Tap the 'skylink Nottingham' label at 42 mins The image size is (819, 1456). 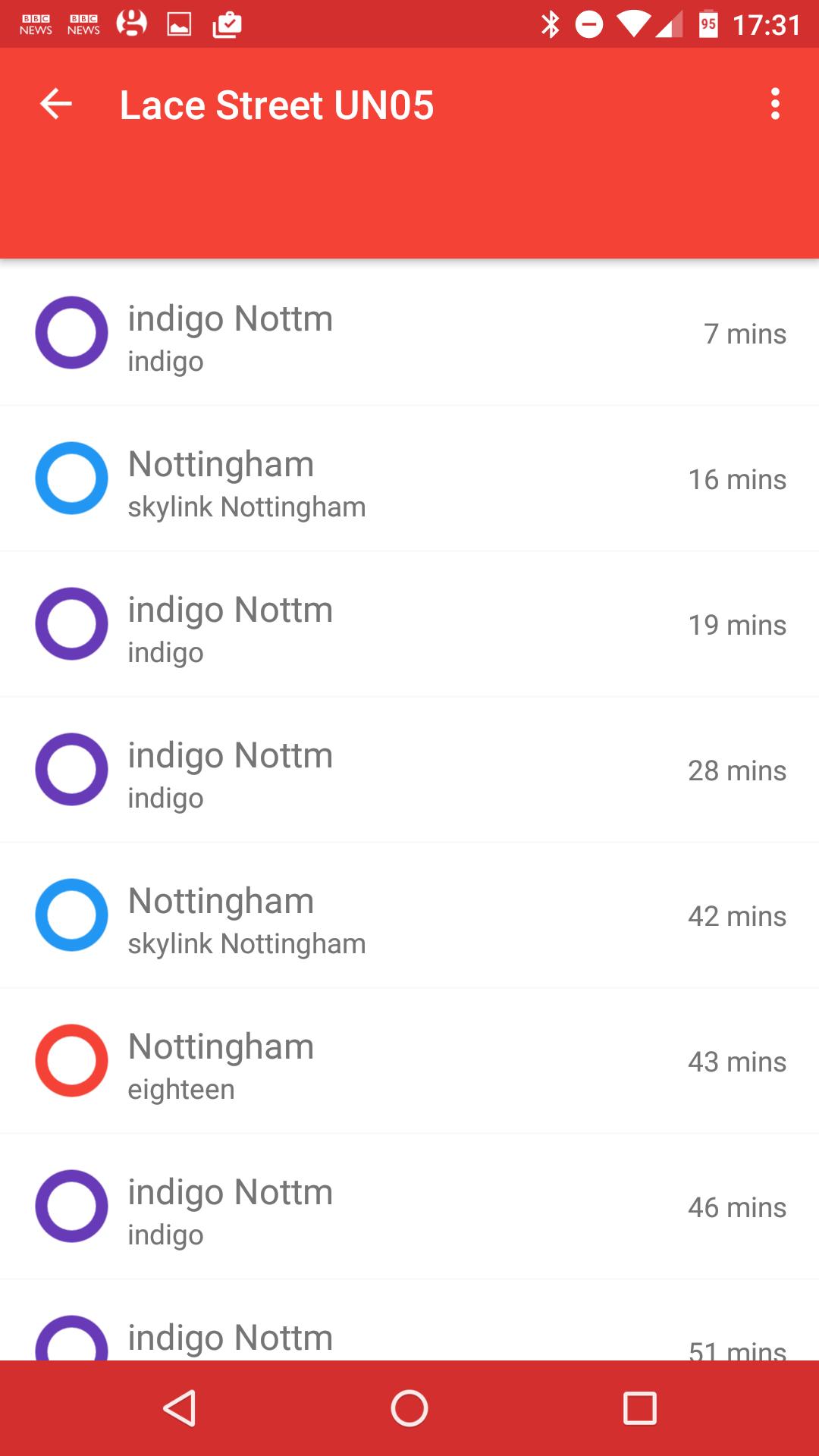pyautogui.click(x=246, y=944)
